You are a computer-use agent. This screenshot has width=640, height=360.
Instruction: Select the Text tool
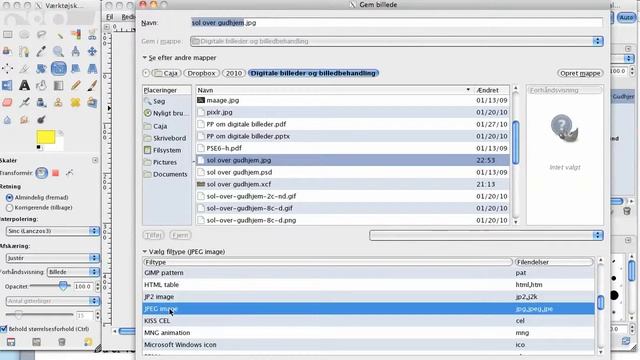click(24, 86)
